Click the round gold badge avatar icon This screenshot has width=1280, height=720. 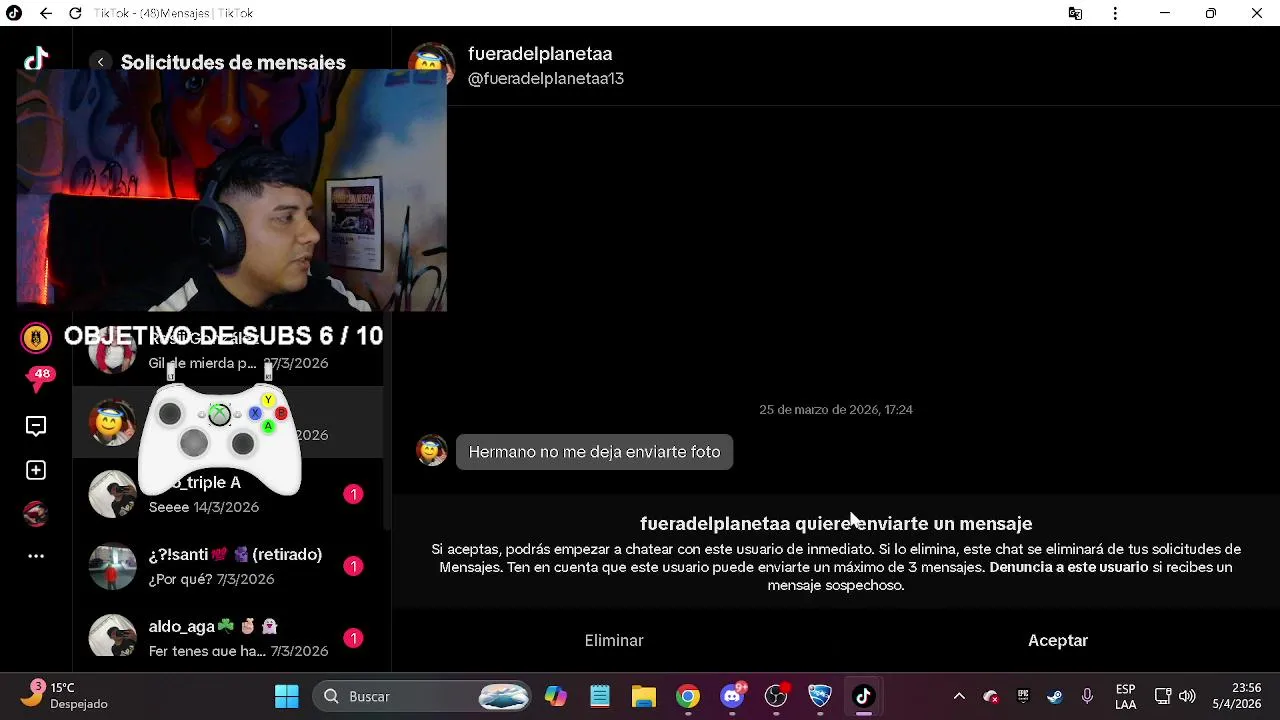pos(36,338)
